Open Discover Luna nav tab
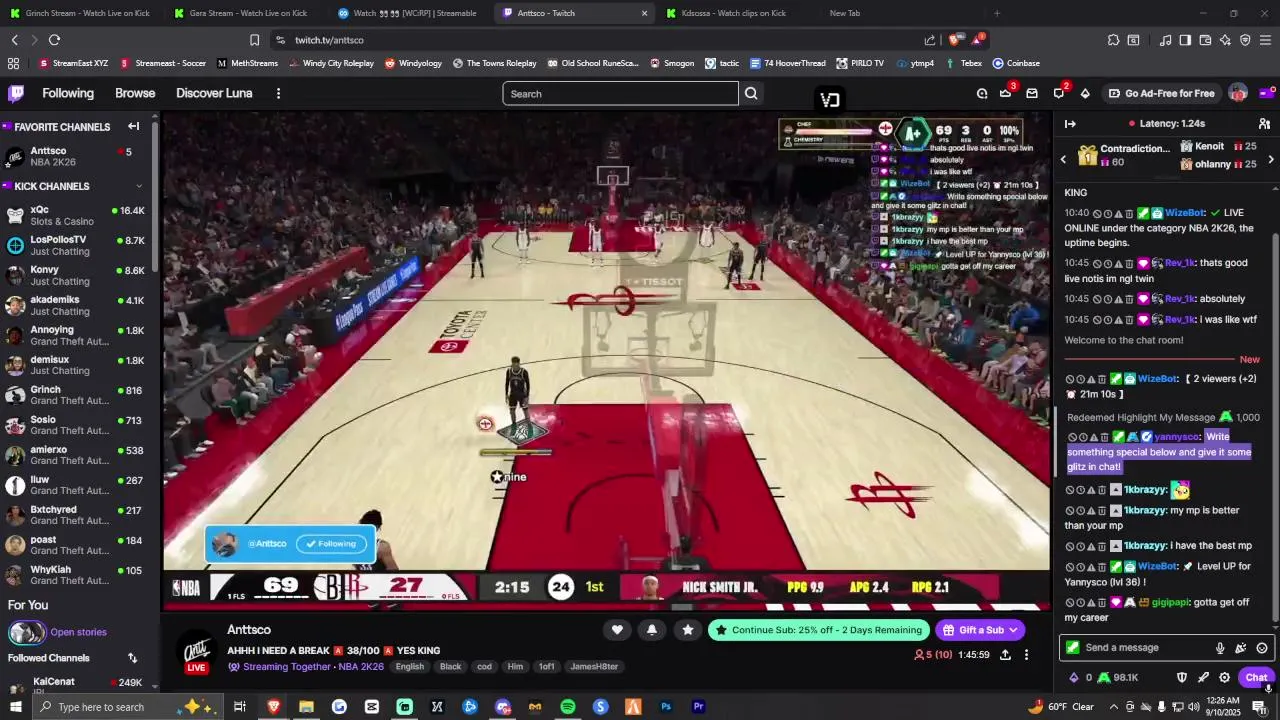The width and height of the screenshot is (1280, 720). 214,93
